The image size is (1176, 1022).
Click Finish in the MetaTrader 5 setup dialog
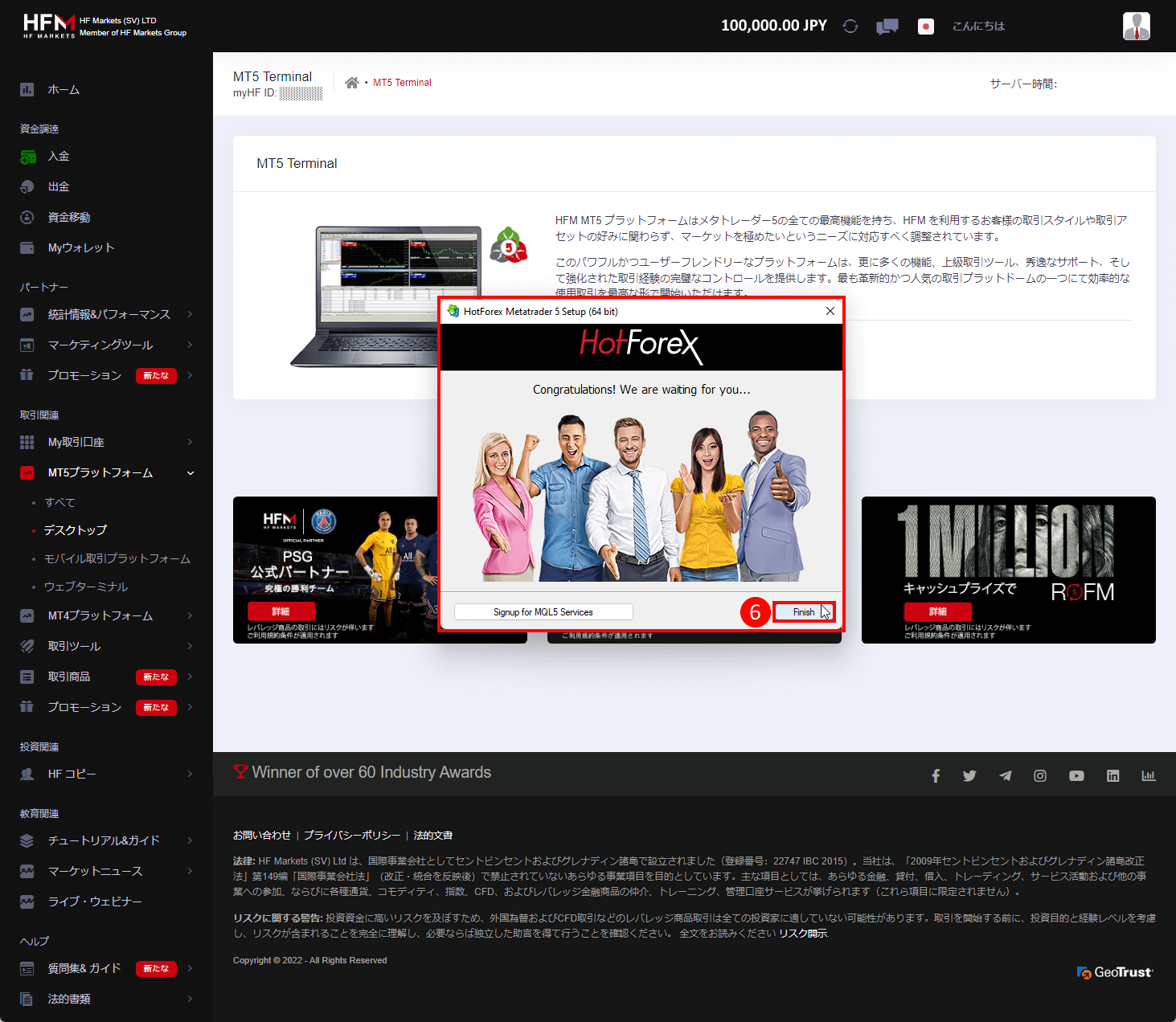coord(803,611)
